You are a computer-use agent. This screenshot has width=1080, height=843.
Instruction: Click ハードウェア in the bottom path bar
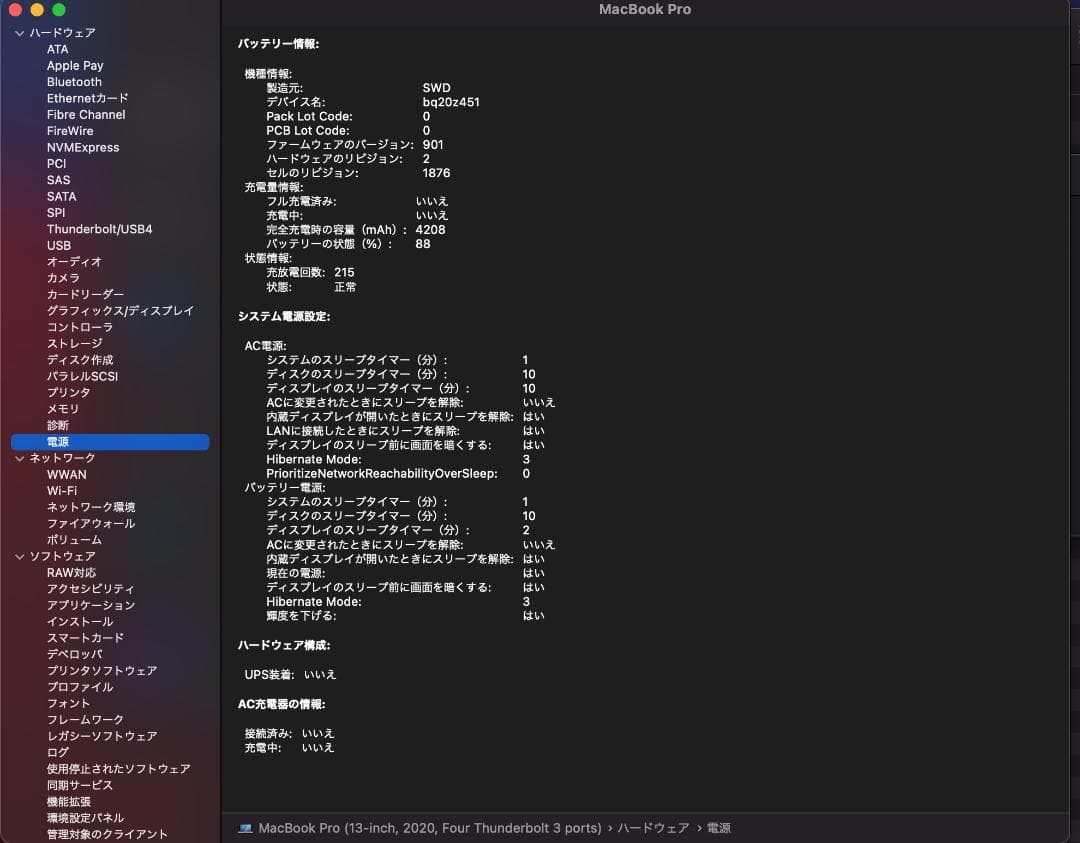click(x=653, y=828)
